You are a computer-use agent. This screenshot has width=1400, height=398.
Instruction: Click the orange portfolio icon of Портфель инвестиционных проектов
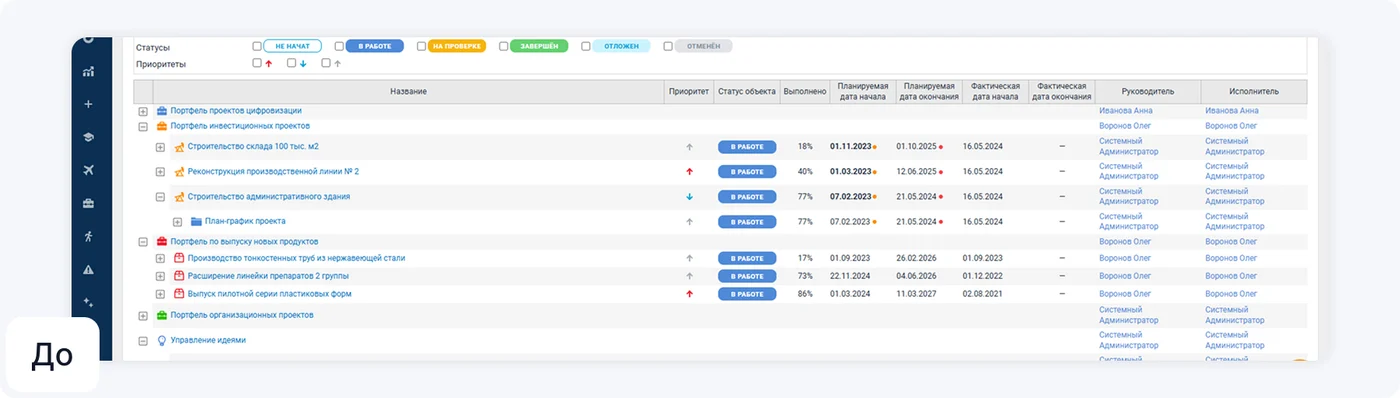click(x=162, y=126)
